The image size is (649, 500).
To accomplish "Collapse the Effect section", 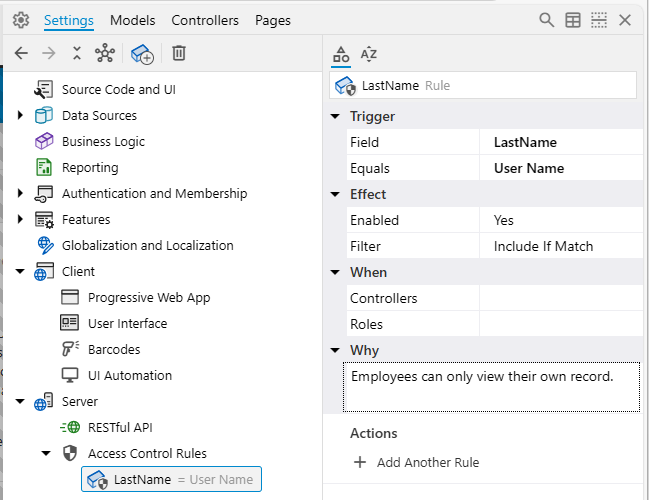I will 335,194.
